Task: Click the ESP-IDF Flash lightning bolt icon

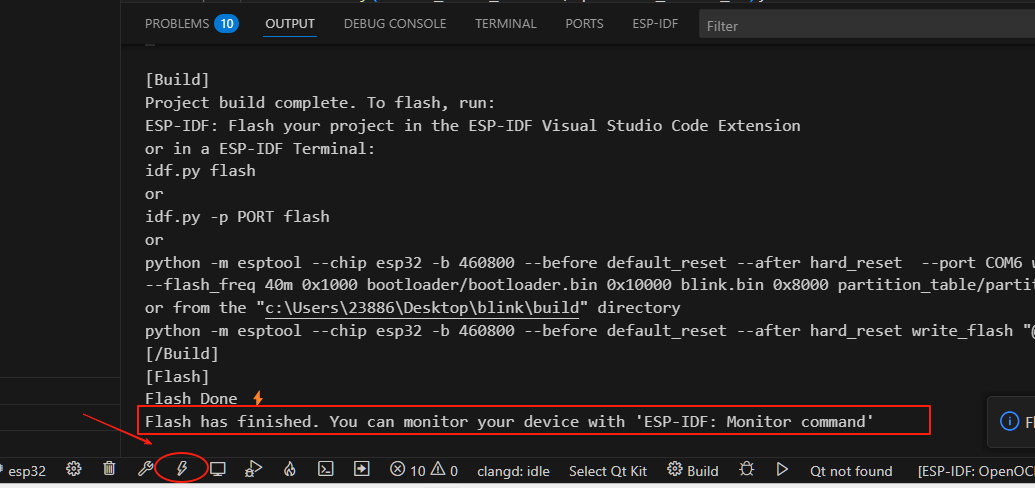Action: 182,469
